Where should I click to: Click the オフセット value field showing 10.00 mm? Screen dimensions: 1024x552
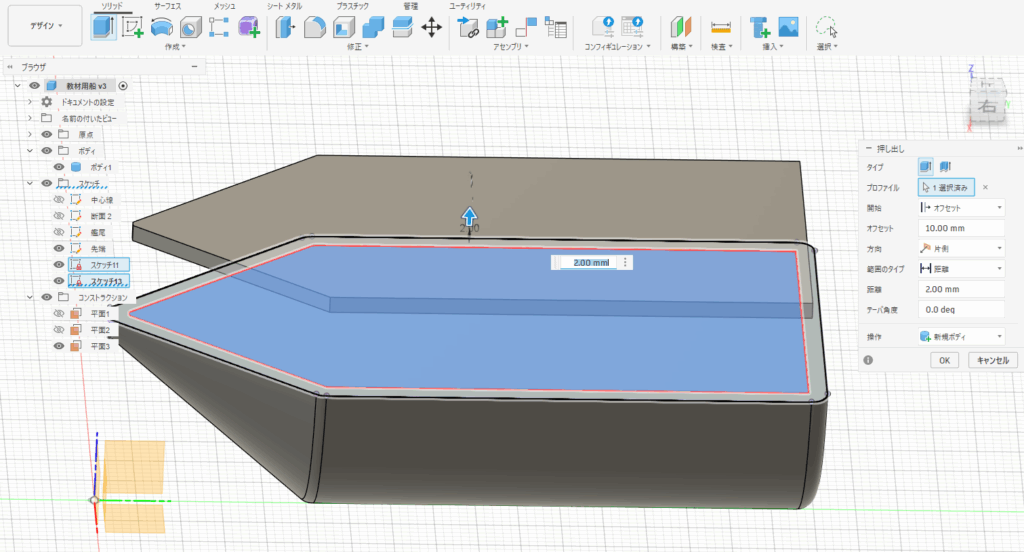tap(960, 228)
